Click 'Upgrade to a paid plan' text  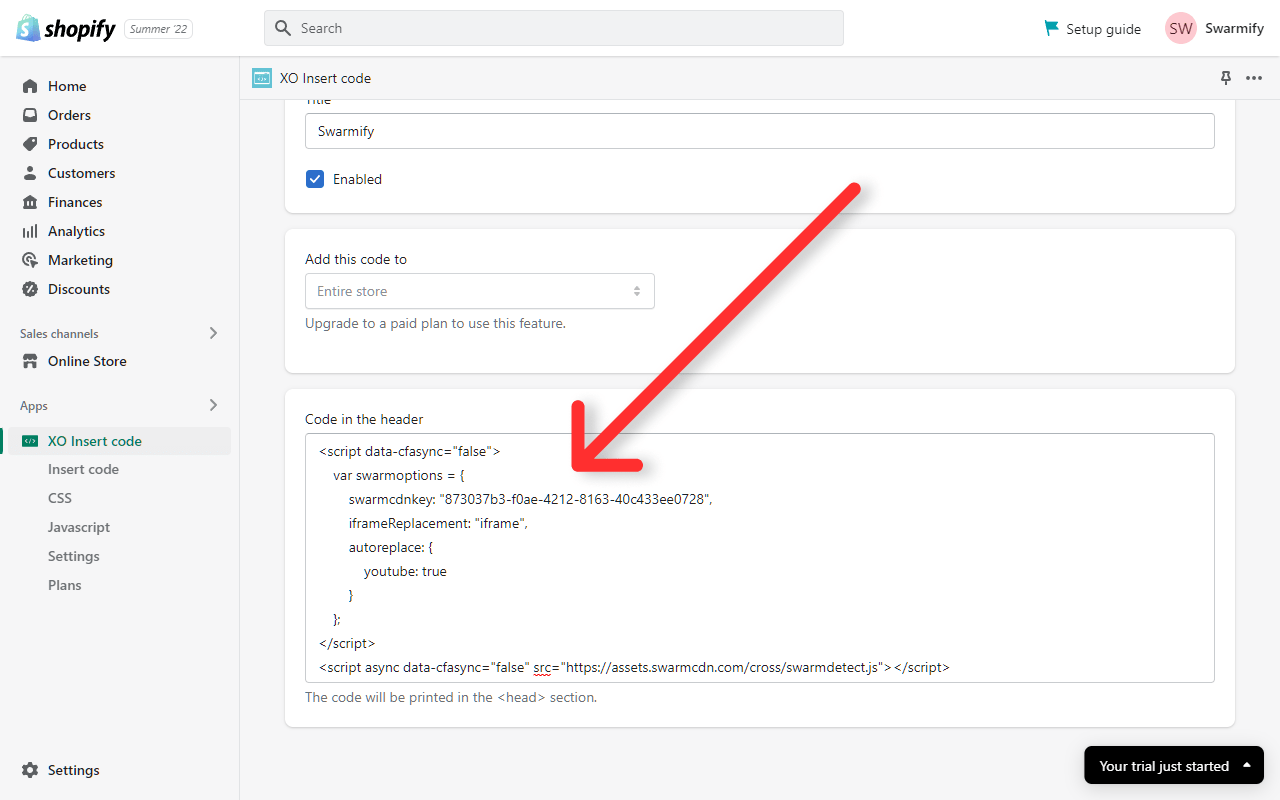[435, 323]
